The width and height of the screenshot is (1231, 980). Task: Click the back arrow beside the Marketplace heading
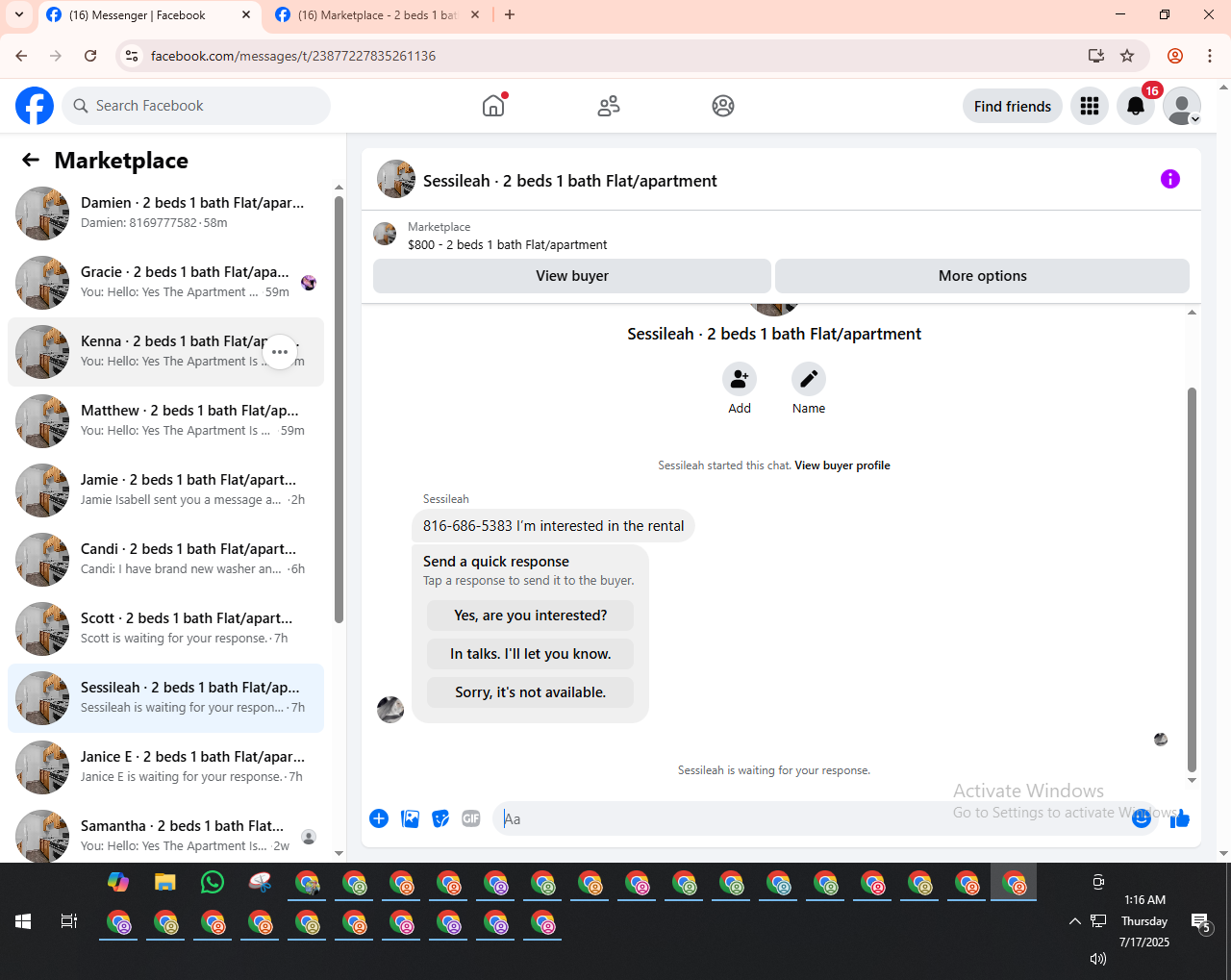(x=31, y=160)
